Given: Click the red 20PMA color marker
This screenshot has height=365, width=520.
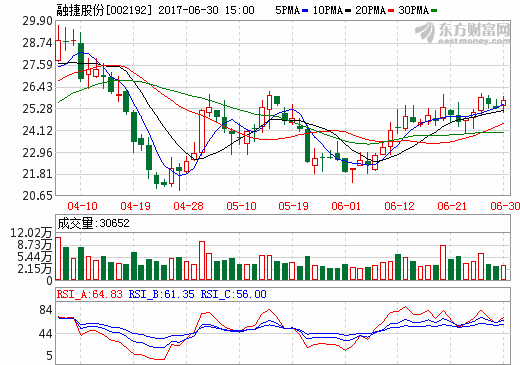Looking at the screenshot, I should (391, 11).
